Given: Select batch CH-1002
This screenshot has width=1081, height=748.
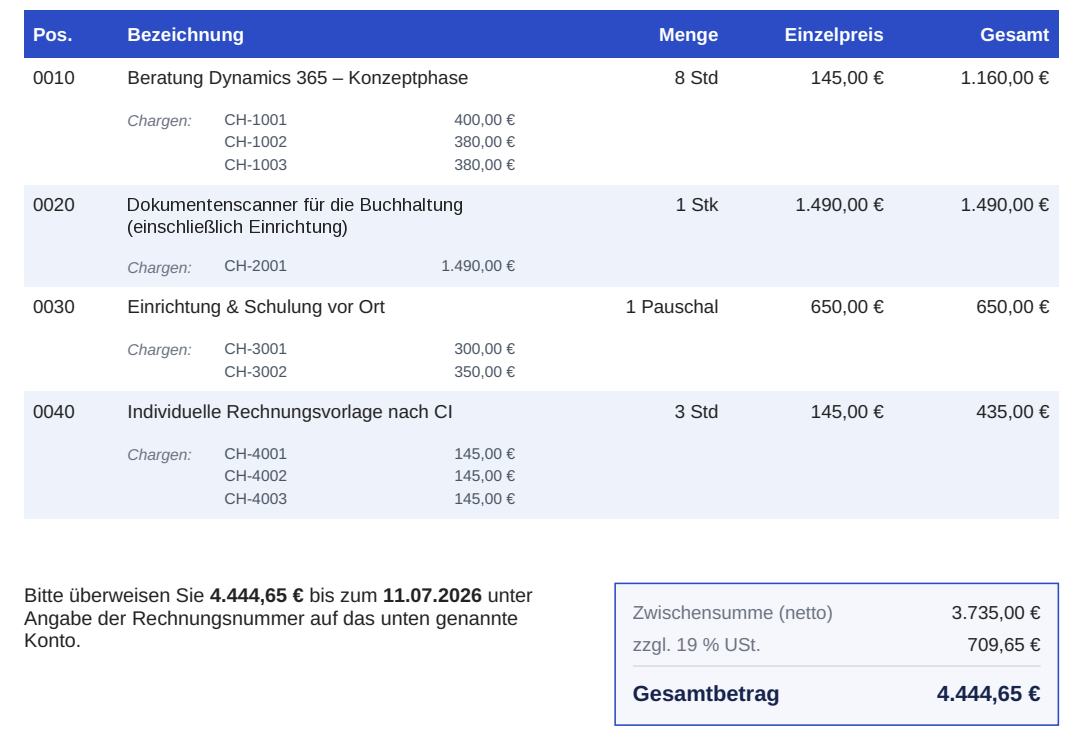Looking at the screenshot, I should [255, 142].
